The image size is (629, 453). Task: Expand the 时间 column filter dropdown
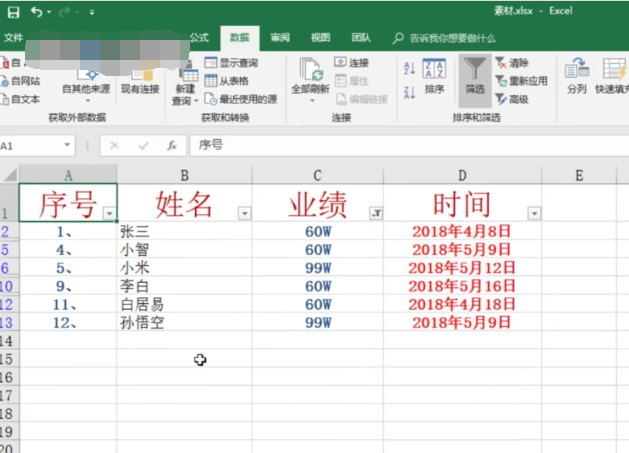[534, 213]
